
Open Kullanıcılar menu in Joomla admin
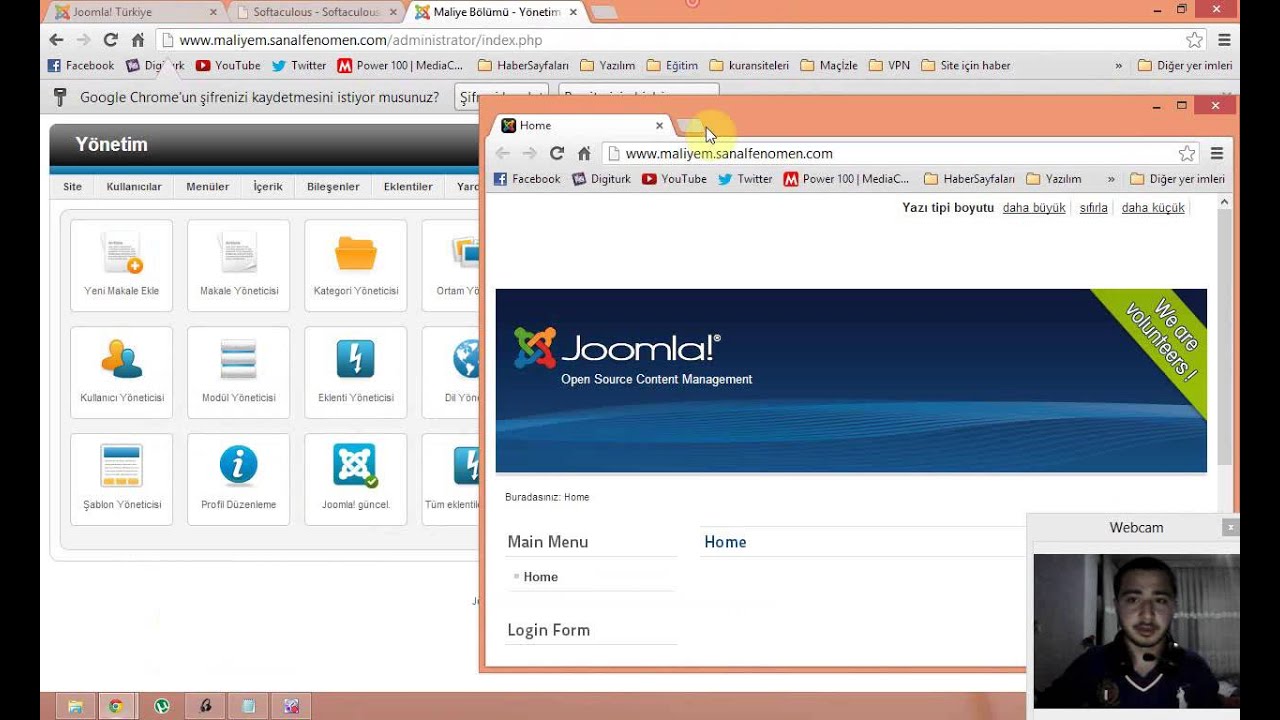134,186
